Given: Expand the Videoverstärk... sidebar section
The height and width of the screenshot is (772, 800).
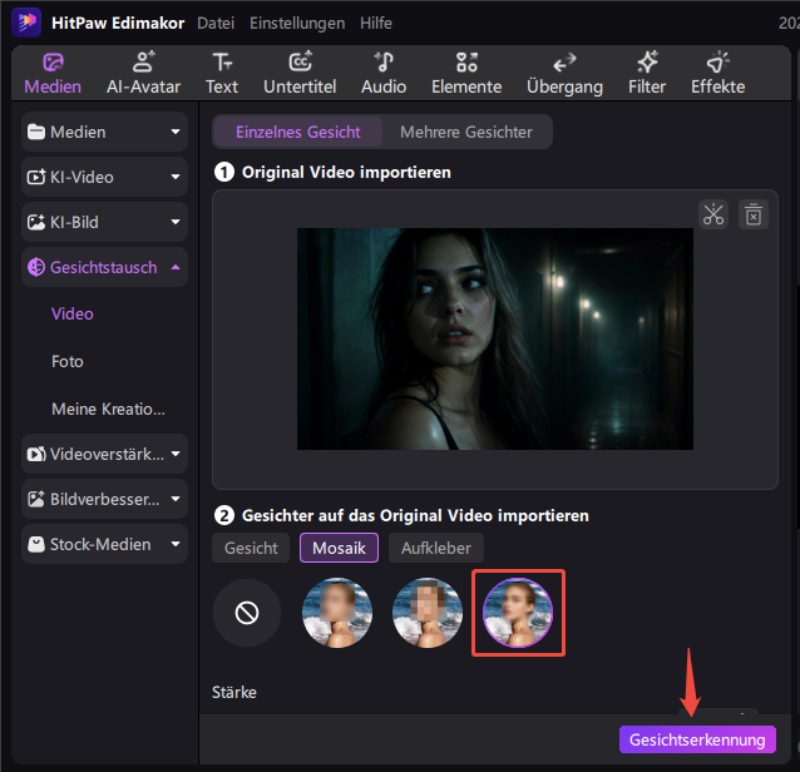Looking at the screenshot, I should pyautogui.click(x=105, y=454).
